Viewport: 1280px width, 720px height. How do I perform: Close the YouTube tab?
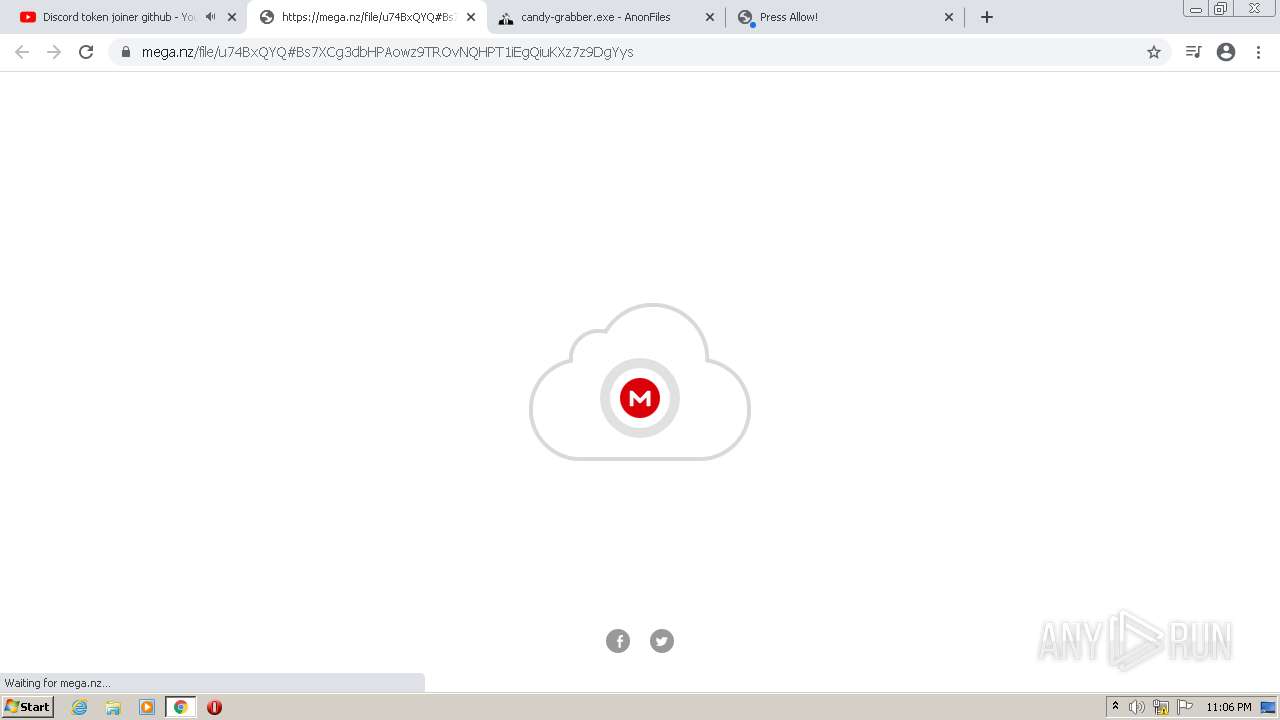232,17
